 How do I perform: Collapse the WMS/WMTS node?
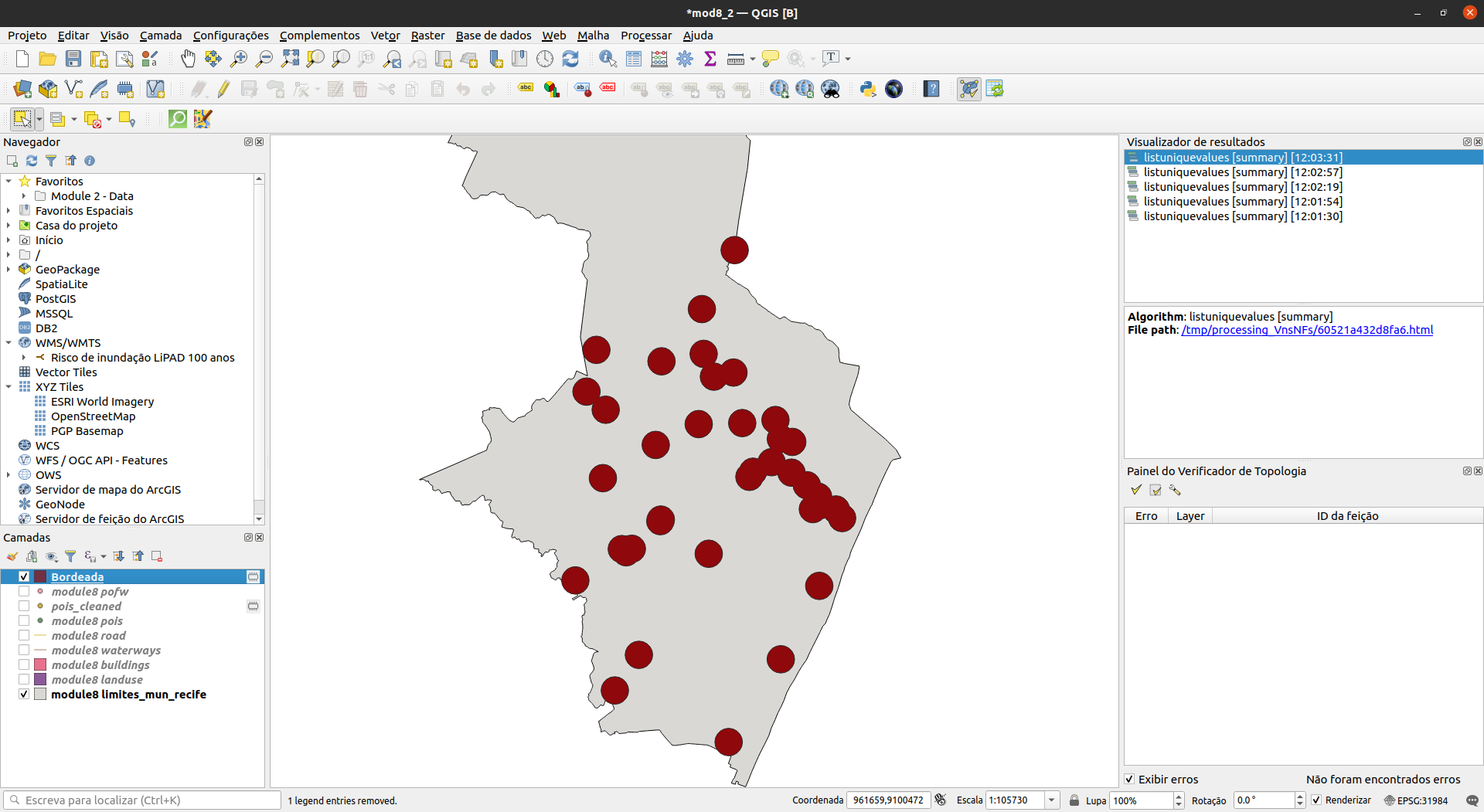pyautogui.click(x=9, y=343)
